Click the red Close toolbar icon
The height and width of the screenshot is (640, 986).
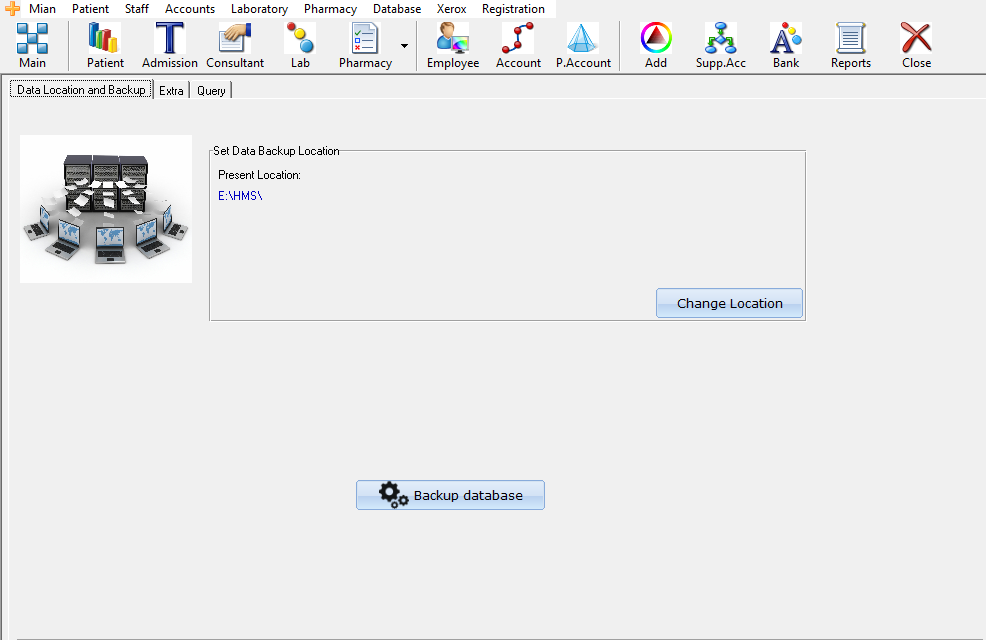[916, 45]
